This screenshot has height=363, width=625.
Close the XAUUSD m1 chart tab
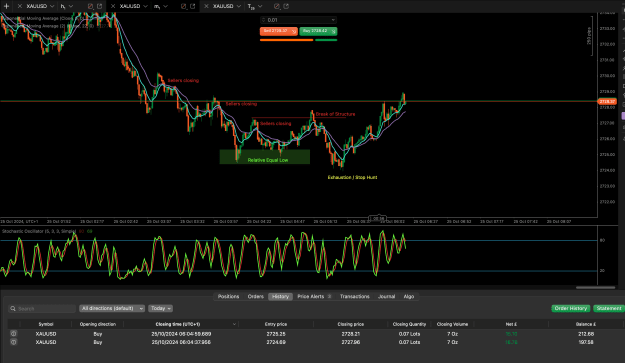click(x=113, y=6)
